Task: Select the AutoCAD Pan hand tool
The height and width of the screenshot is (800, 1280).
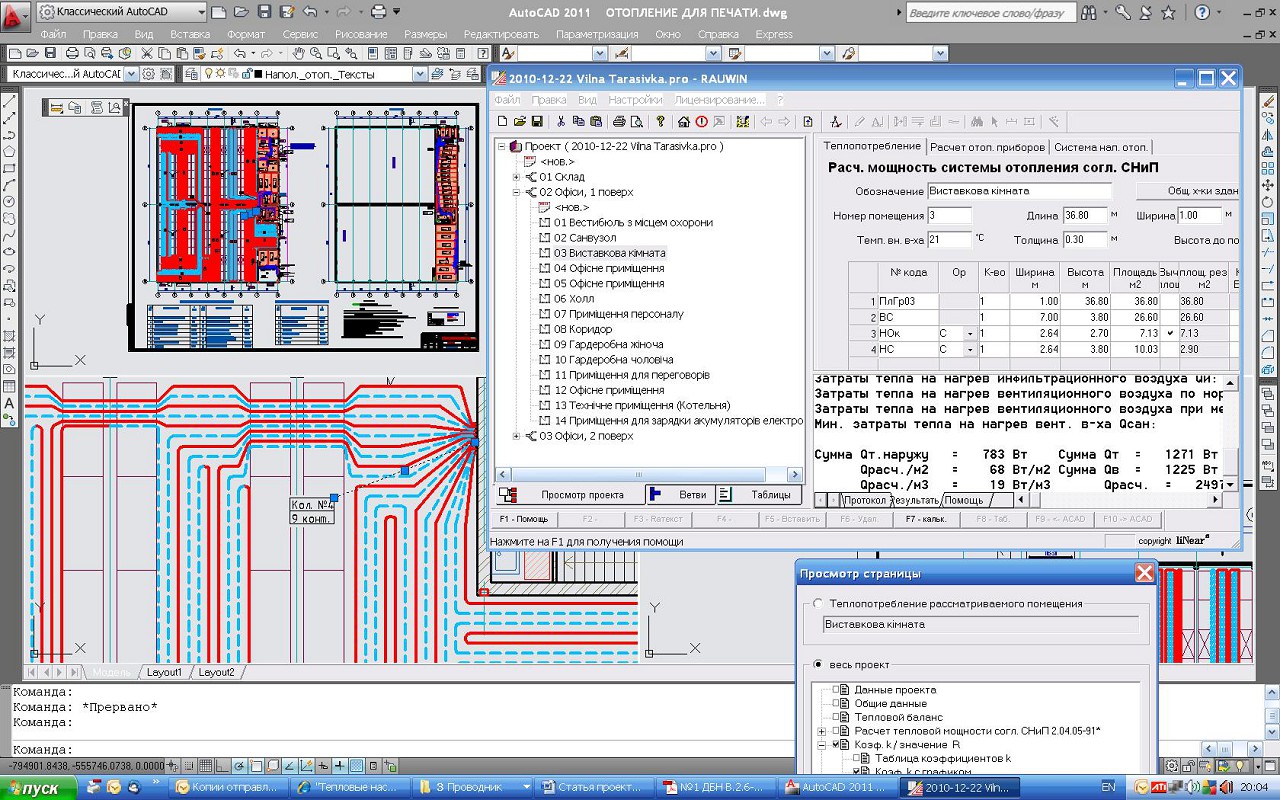Action: pyautogui.click(x=297, y=54)
